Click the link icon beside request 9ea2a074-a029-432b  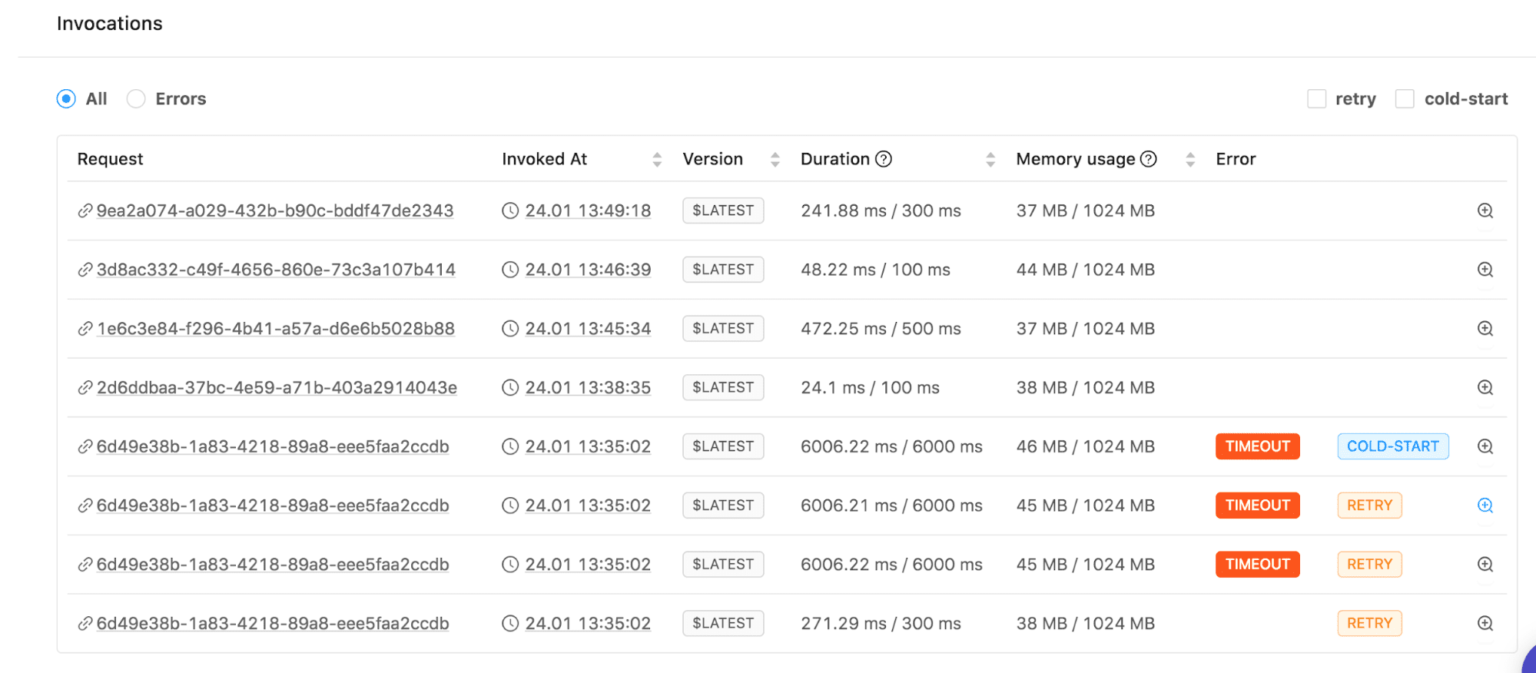[84, 210]
